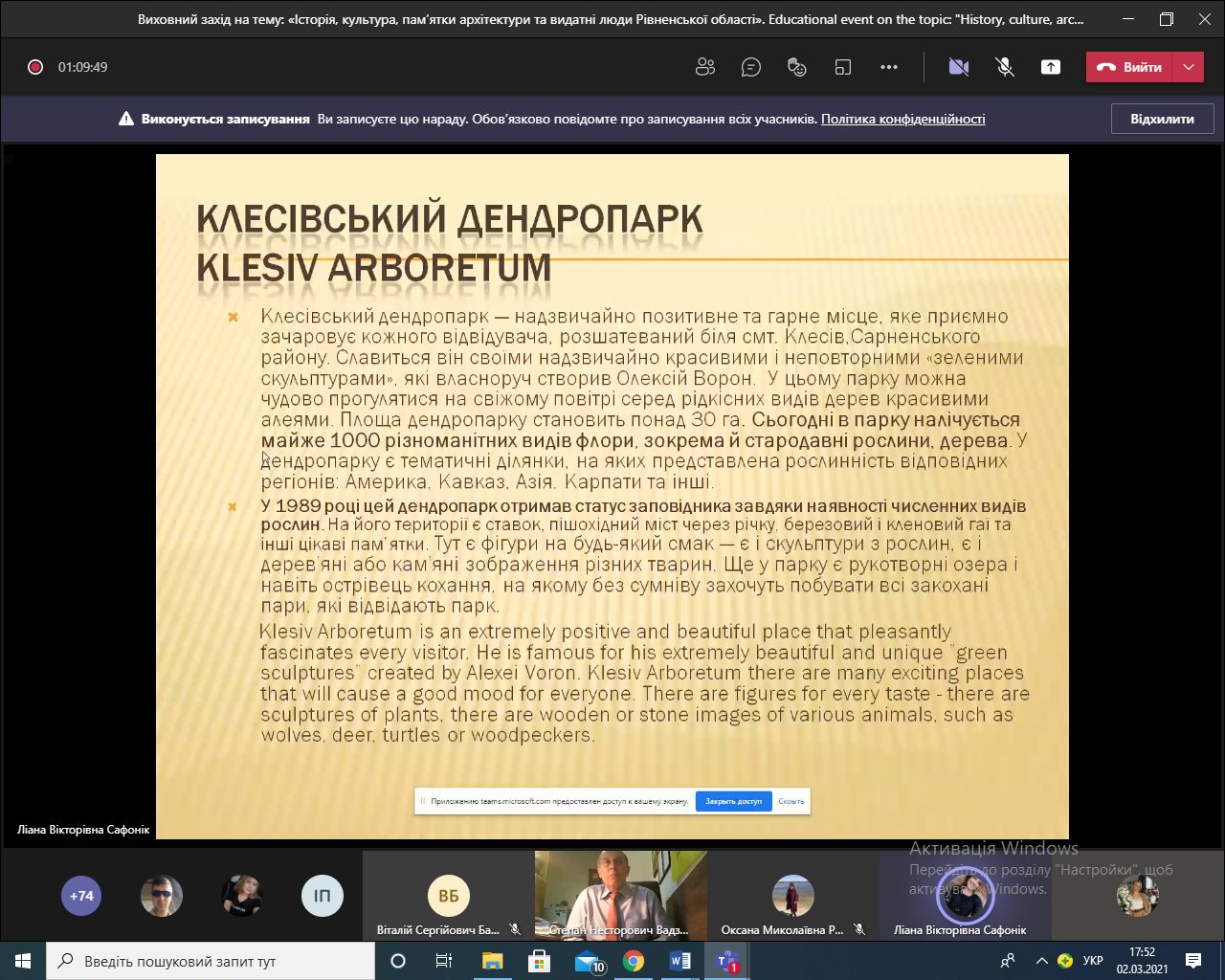Open the meeting chat panel
The width and height of the screenshot is (1225, 980).
[751, 67]
